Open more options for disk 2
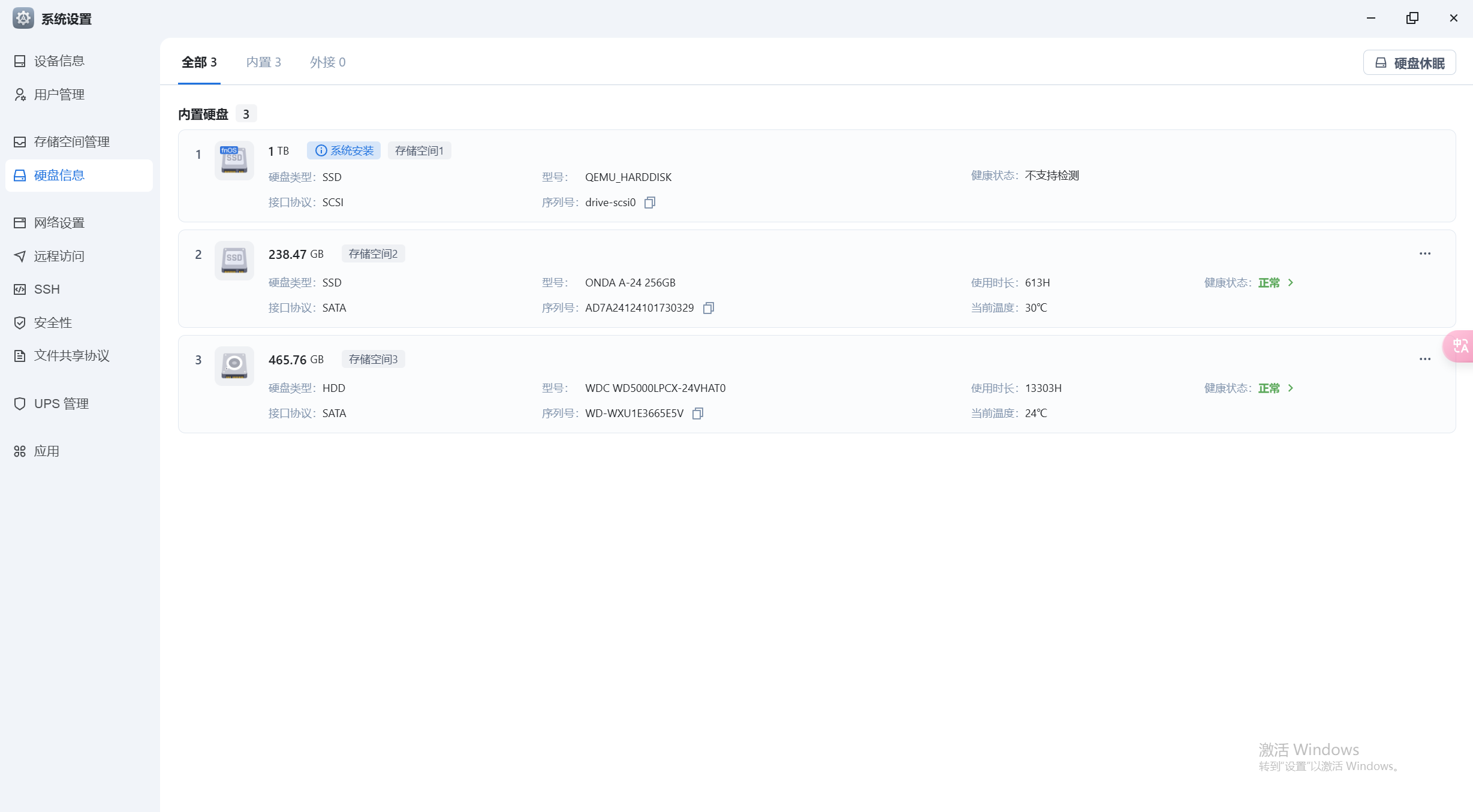This screenshot has width=1473, height=812. 1424,253
